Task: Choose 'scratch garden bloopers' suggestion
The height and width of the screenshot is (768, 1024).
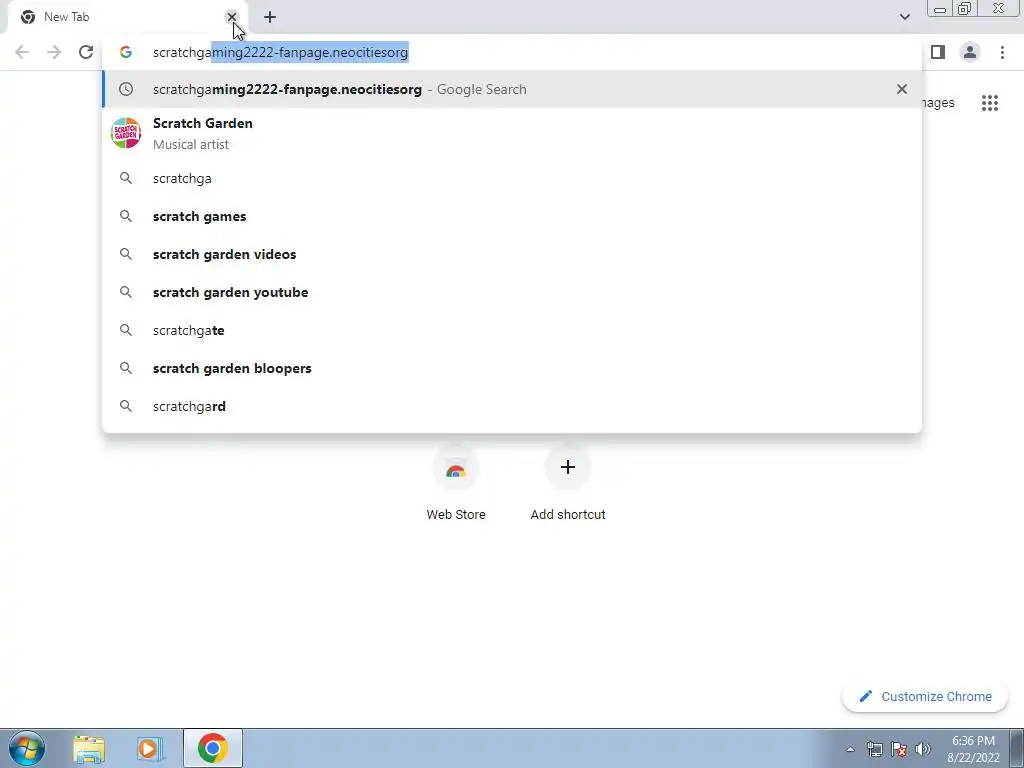Action: 512,368
